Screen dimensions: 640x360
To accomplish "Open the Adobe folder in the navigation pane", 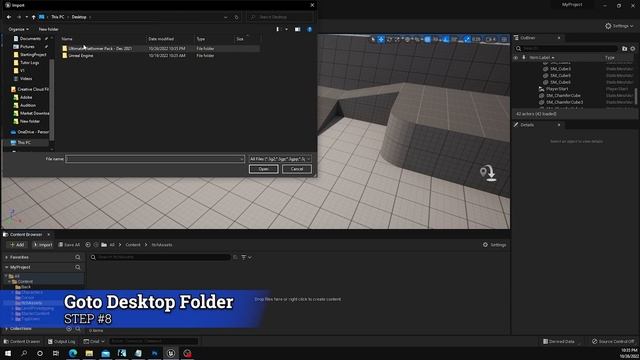I will tap(26, 97).
